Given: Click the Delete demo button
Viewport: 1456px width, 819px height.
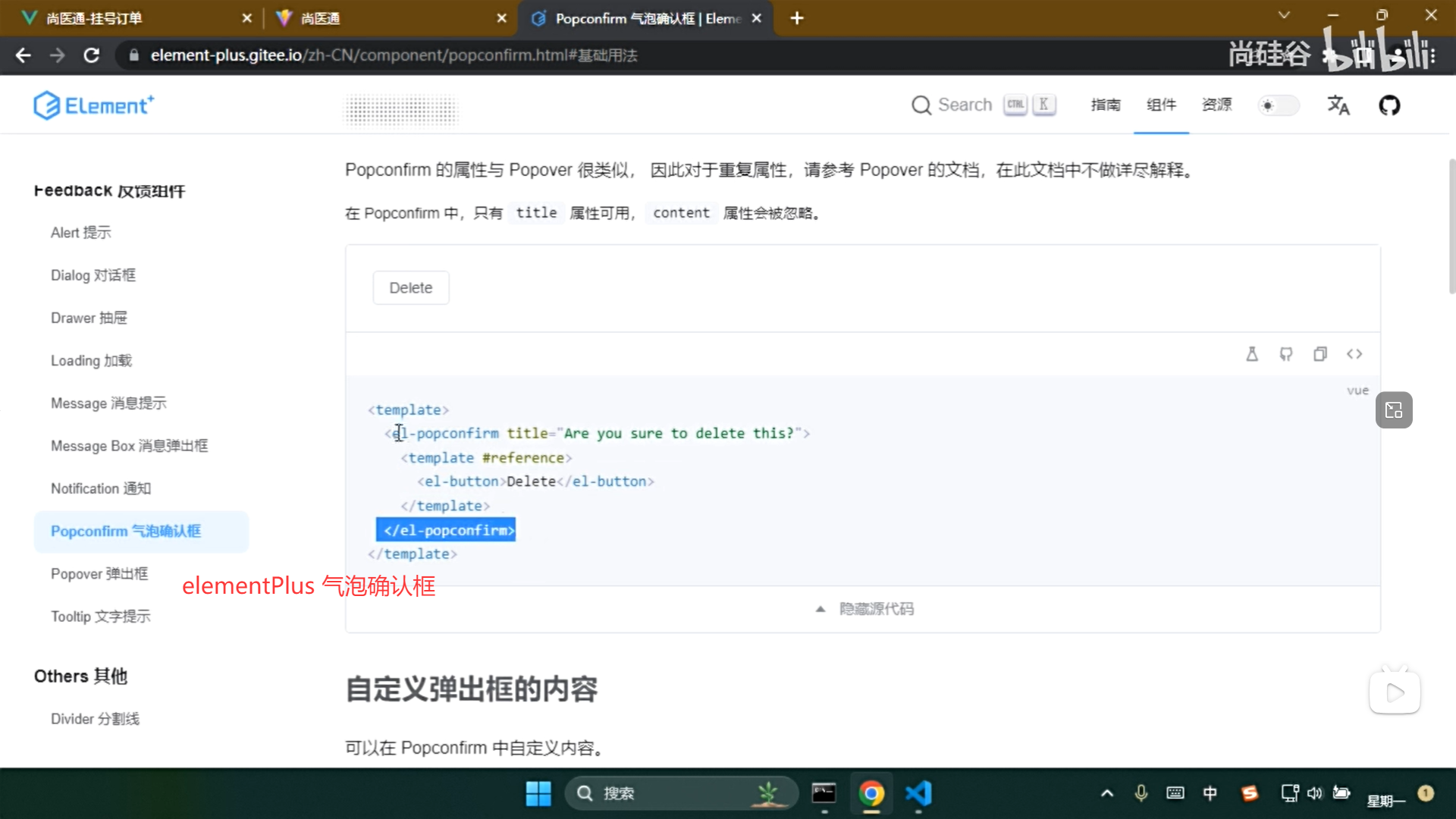Looking at the screenshot, I should coord(410,287).
